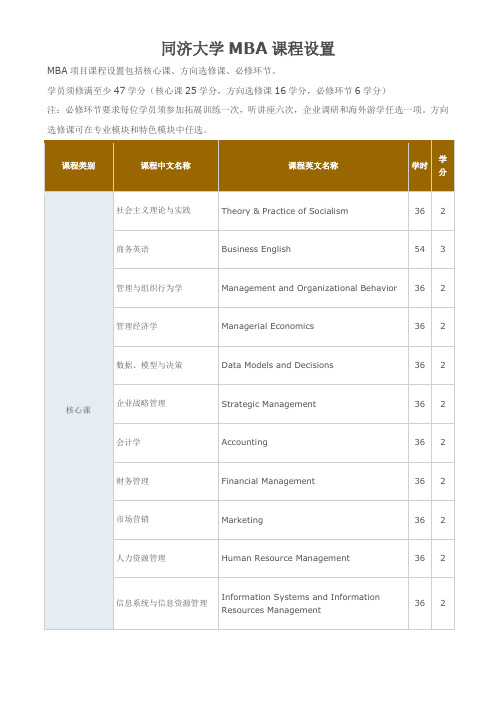496x702 pixels.
Task: Select the header cell 学分
Action: coord(443,166)
